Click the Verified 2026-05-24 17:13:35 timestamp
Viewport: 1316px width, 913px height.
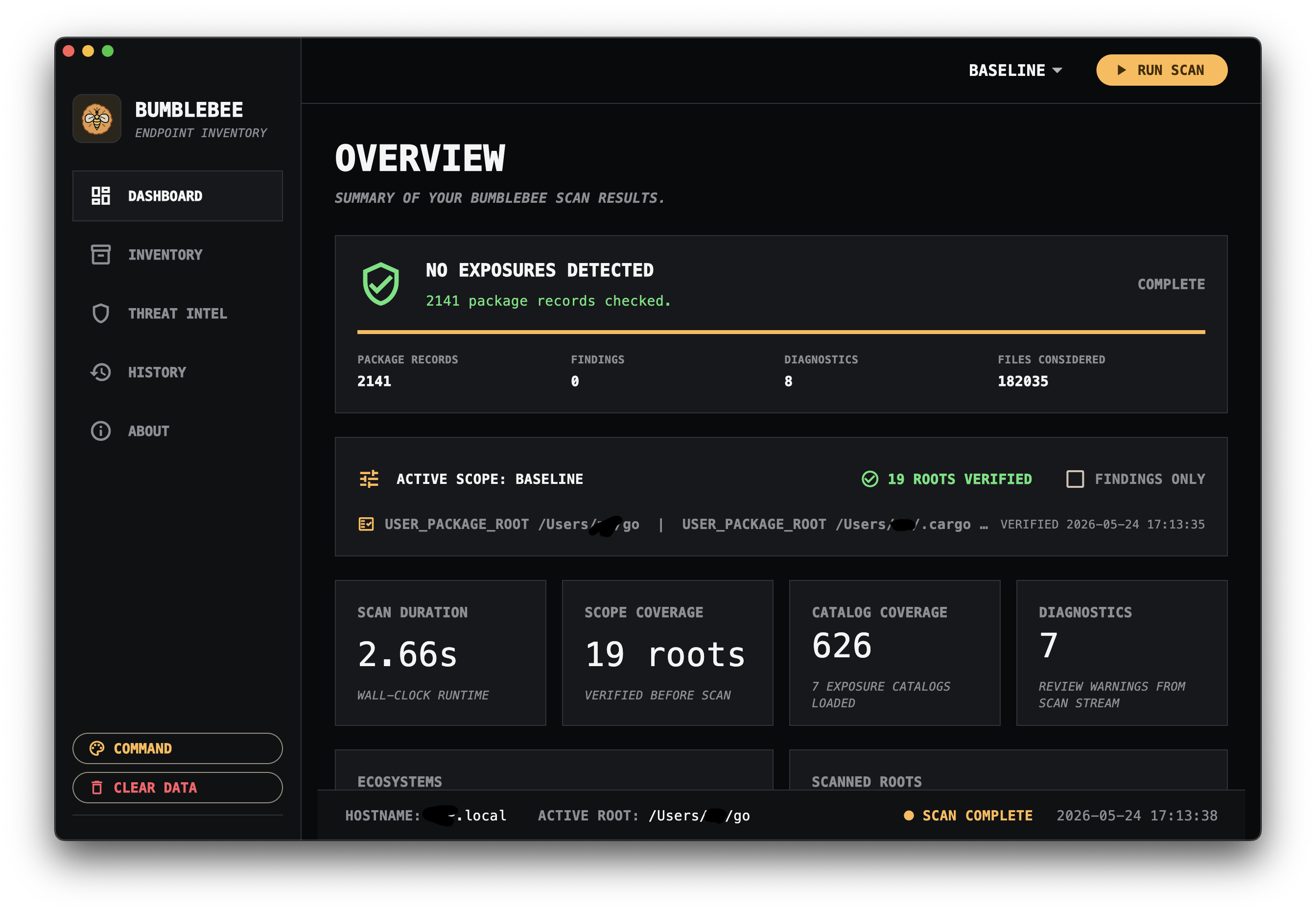coord(1103,524)
